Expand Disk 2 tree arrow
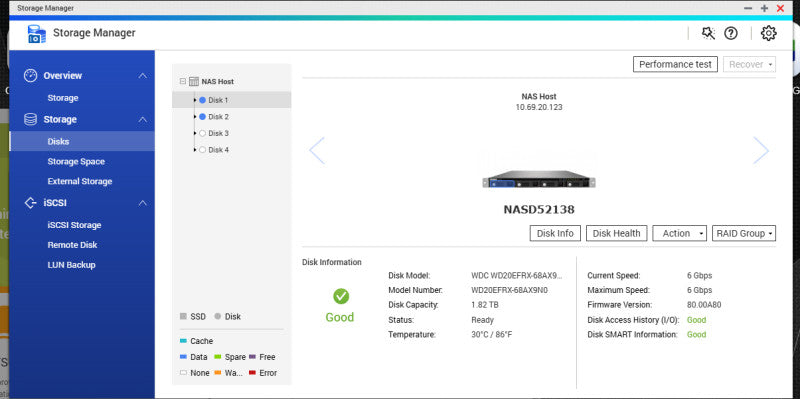The image size is (800, 399). pyautogui.click(x=195, y=117)
